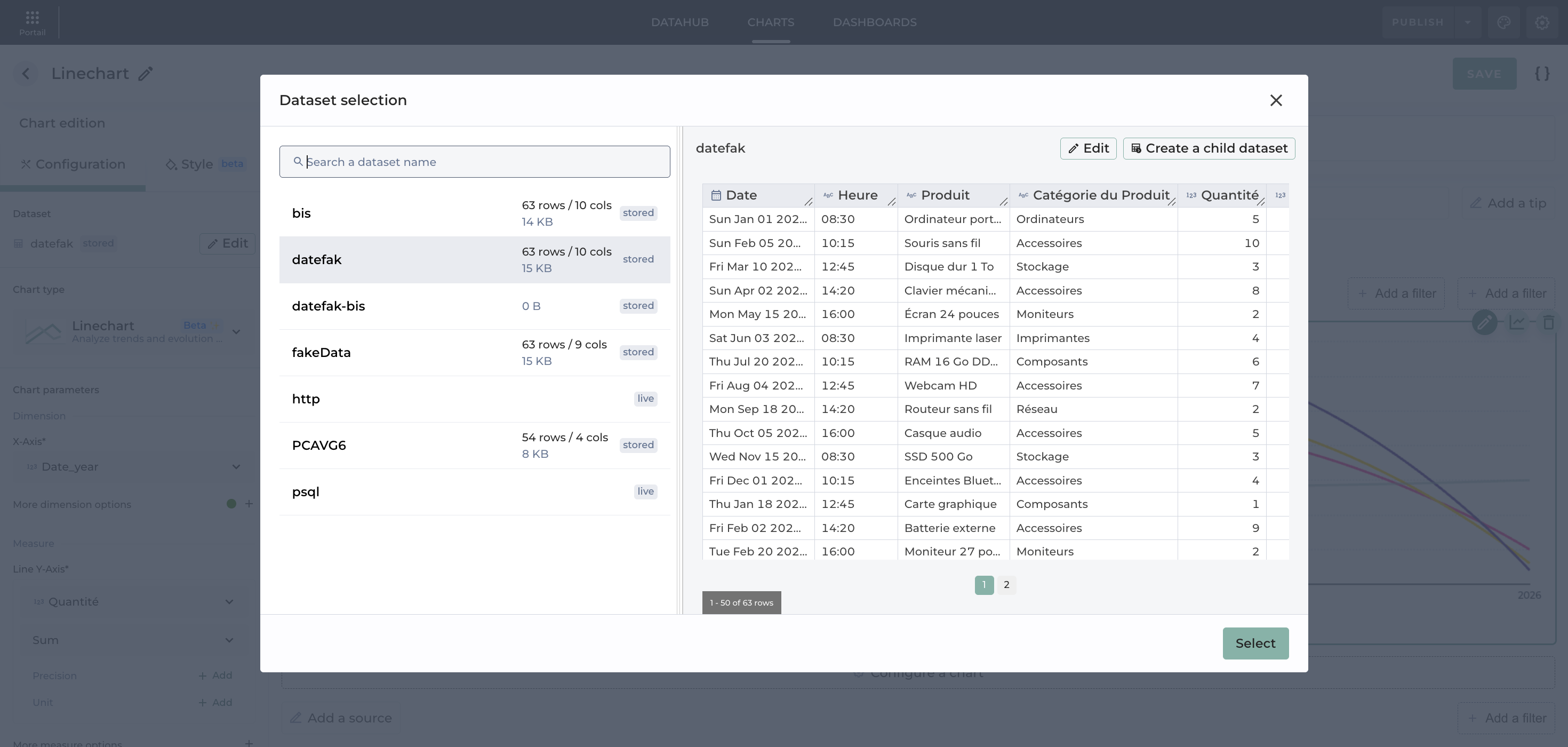Screen dimensions: 1568x747
Task: Click the text type icon of Produit column
Action: [x=911, y=195]
